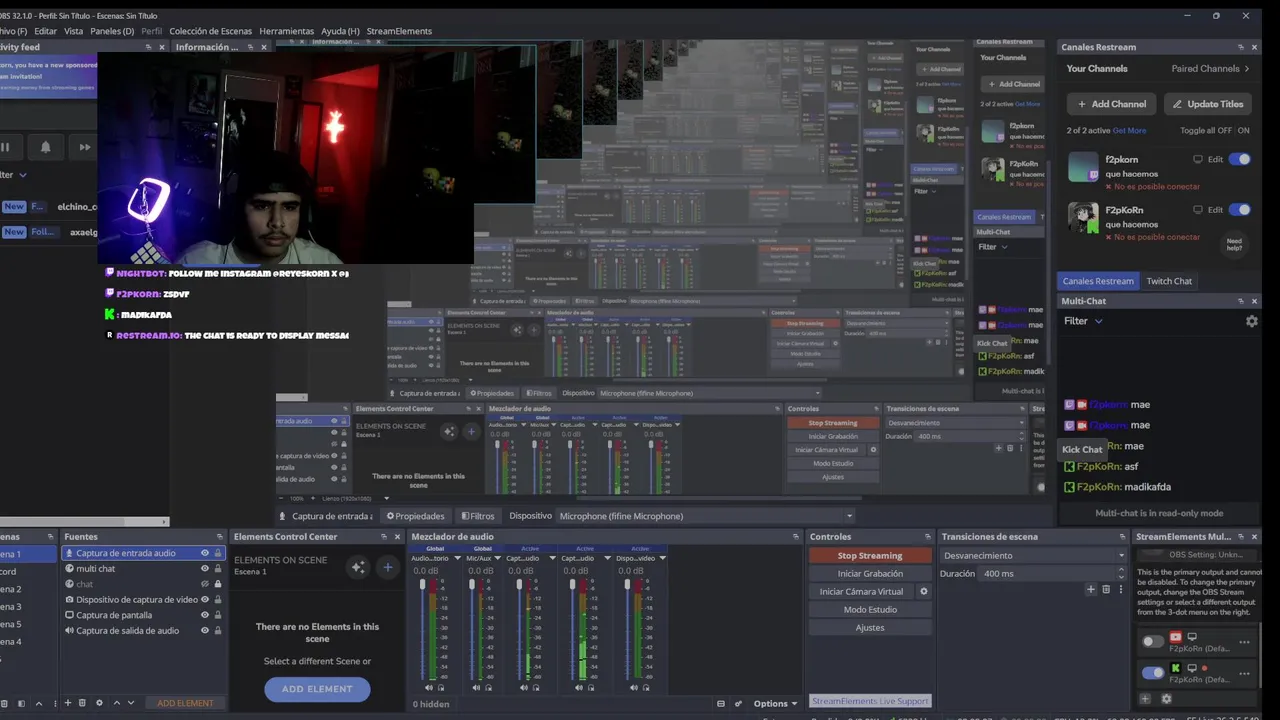The width and height of the screenshot is (1280, 720).
Task: Hide Dispositivo de captura de video source
Action: click(x=205, y=600)
